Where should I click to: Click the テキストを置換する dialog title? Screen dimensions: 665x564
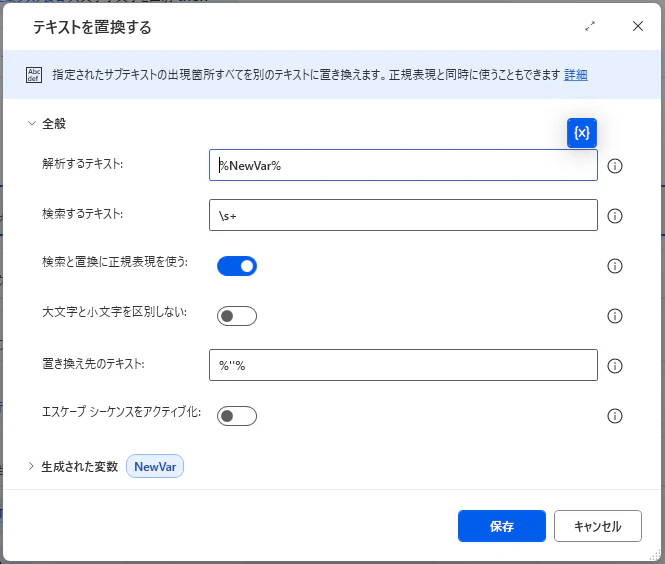point(92,27)
